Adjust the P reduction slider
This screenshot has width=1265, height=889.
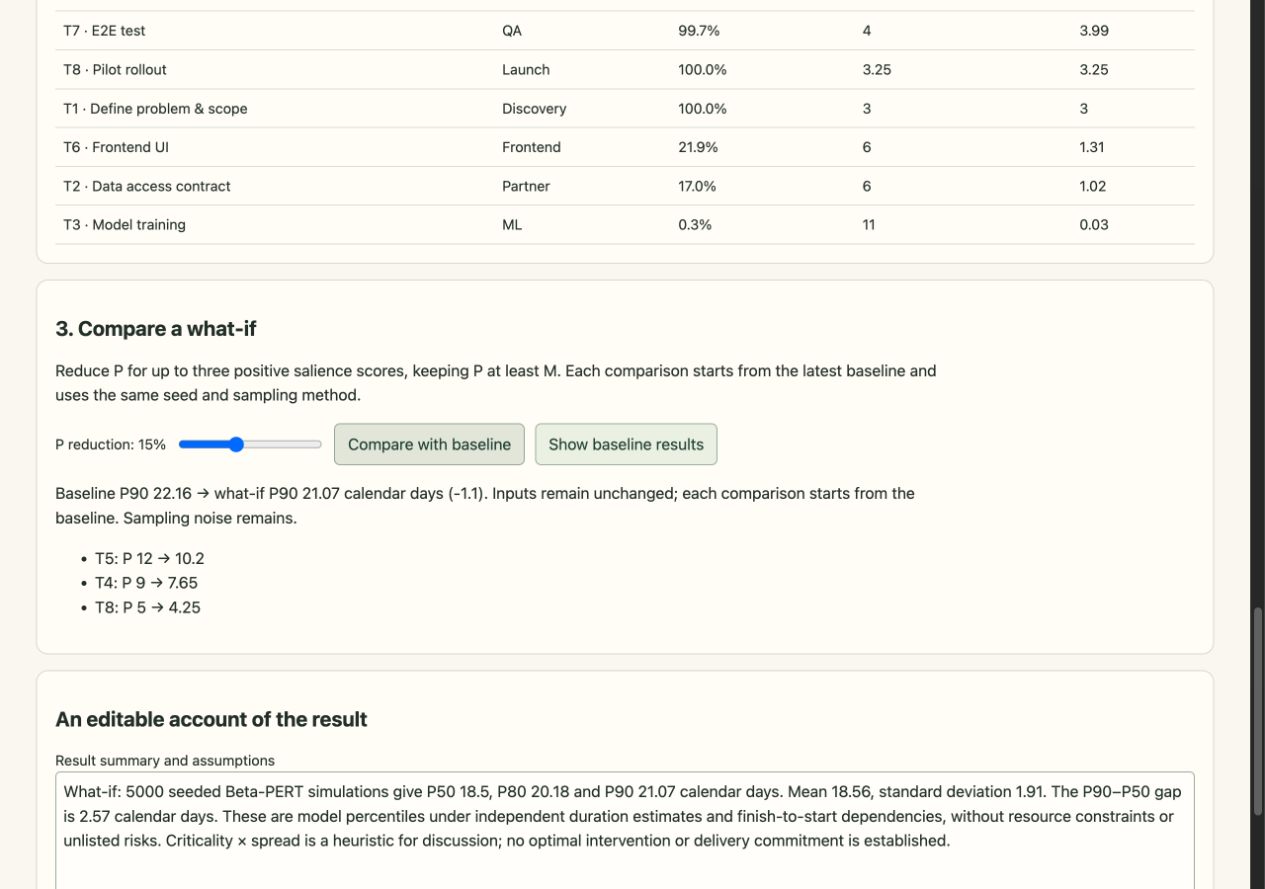pyautogui.click(x=250, y=444)
